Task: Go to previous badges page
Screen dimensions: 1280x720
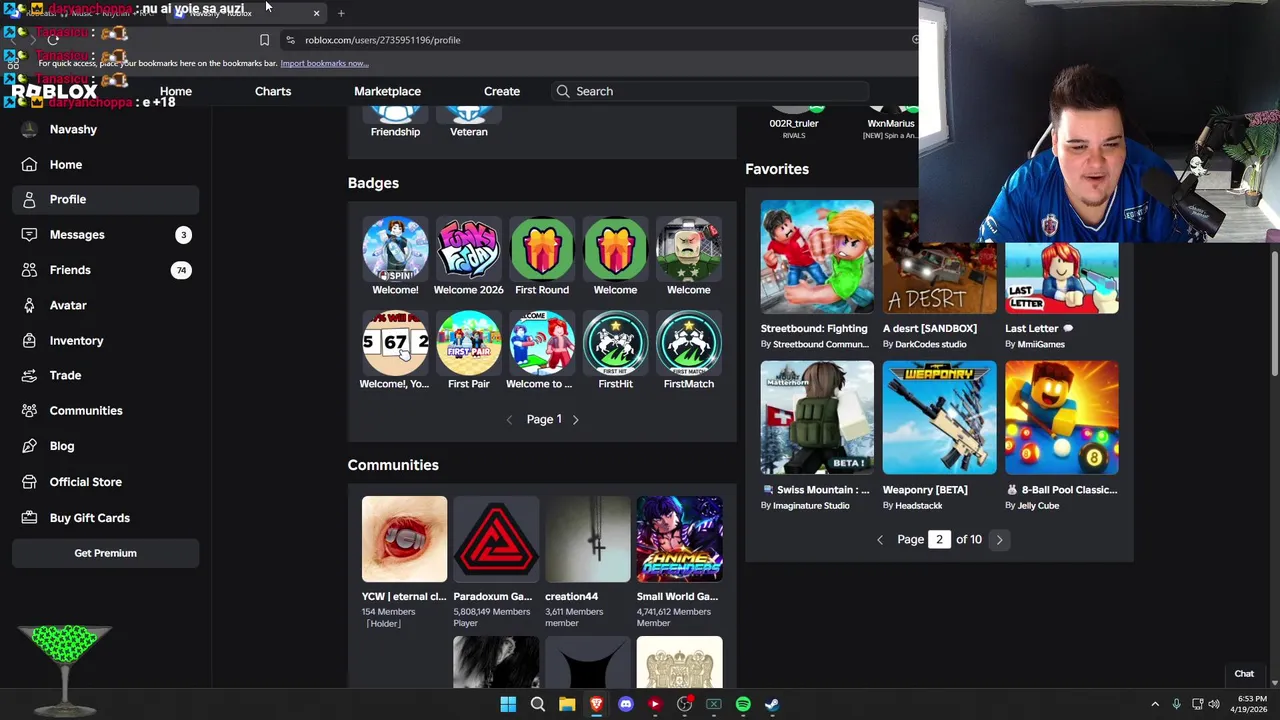Action: pos(509,420)
